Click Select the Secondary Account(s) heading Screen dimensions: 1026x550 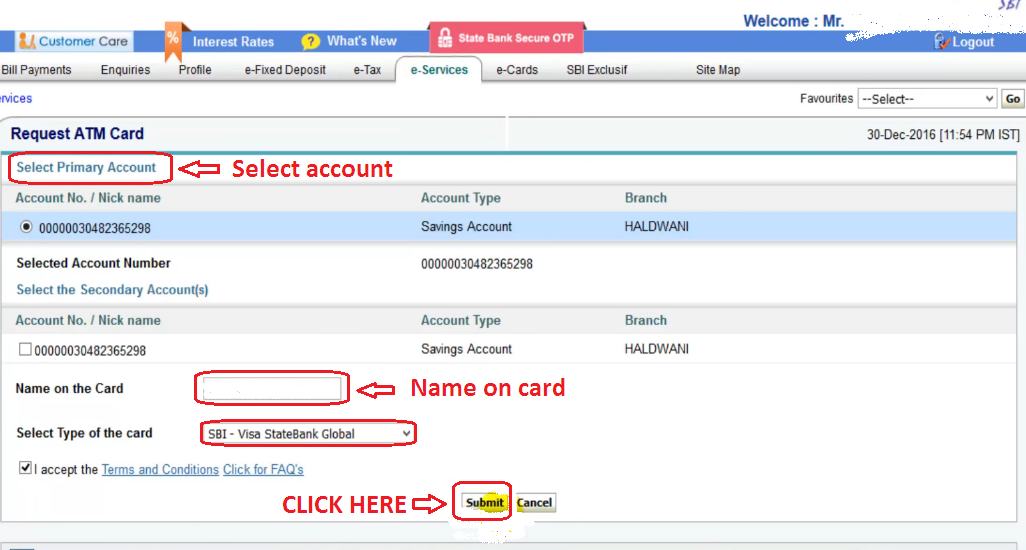tap(112, 290)
